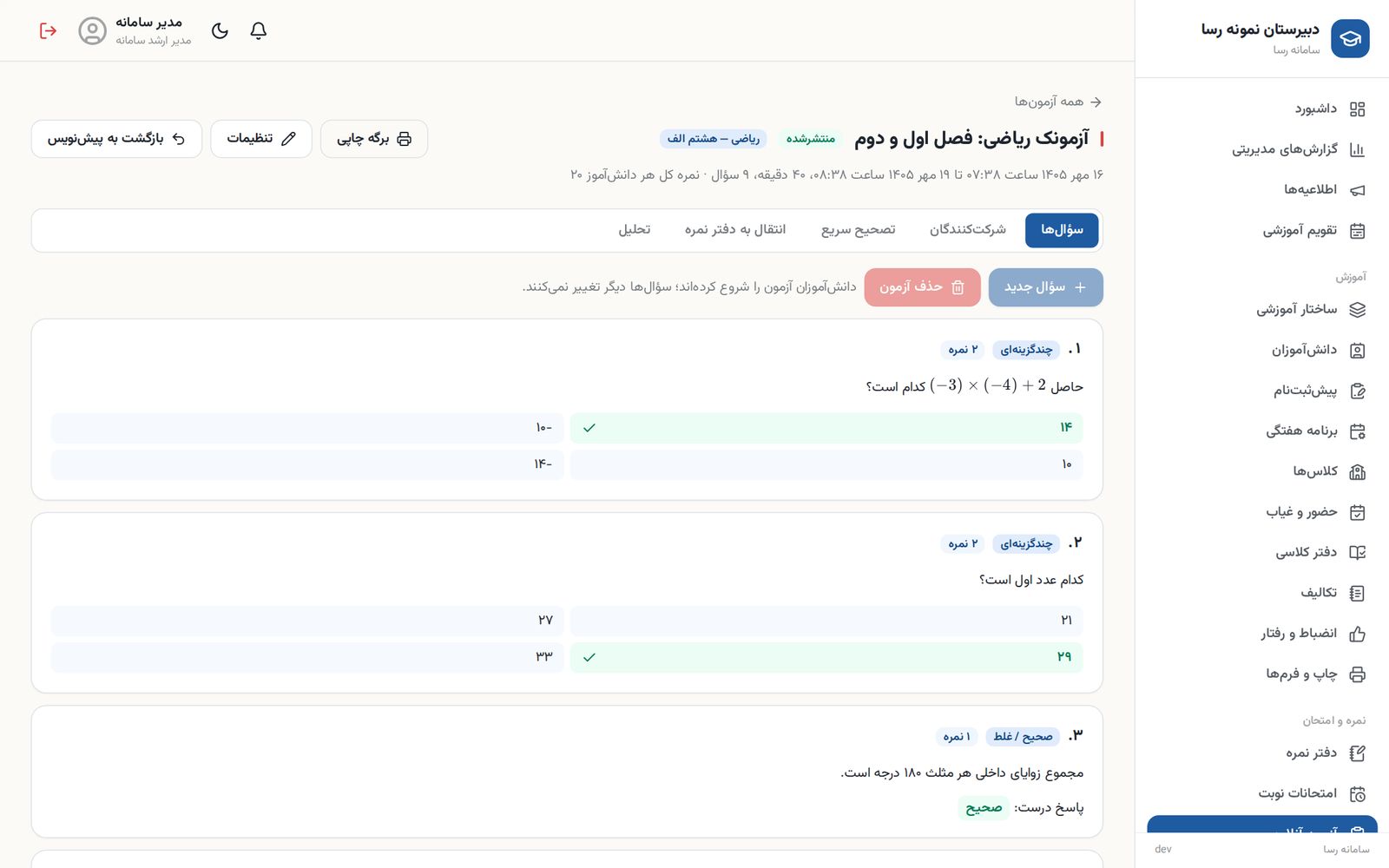The width and height of the screenshot is (1389, 868).
Task: Click the ریاضی – هشتم الف class badge
Action: click(714, 139)
